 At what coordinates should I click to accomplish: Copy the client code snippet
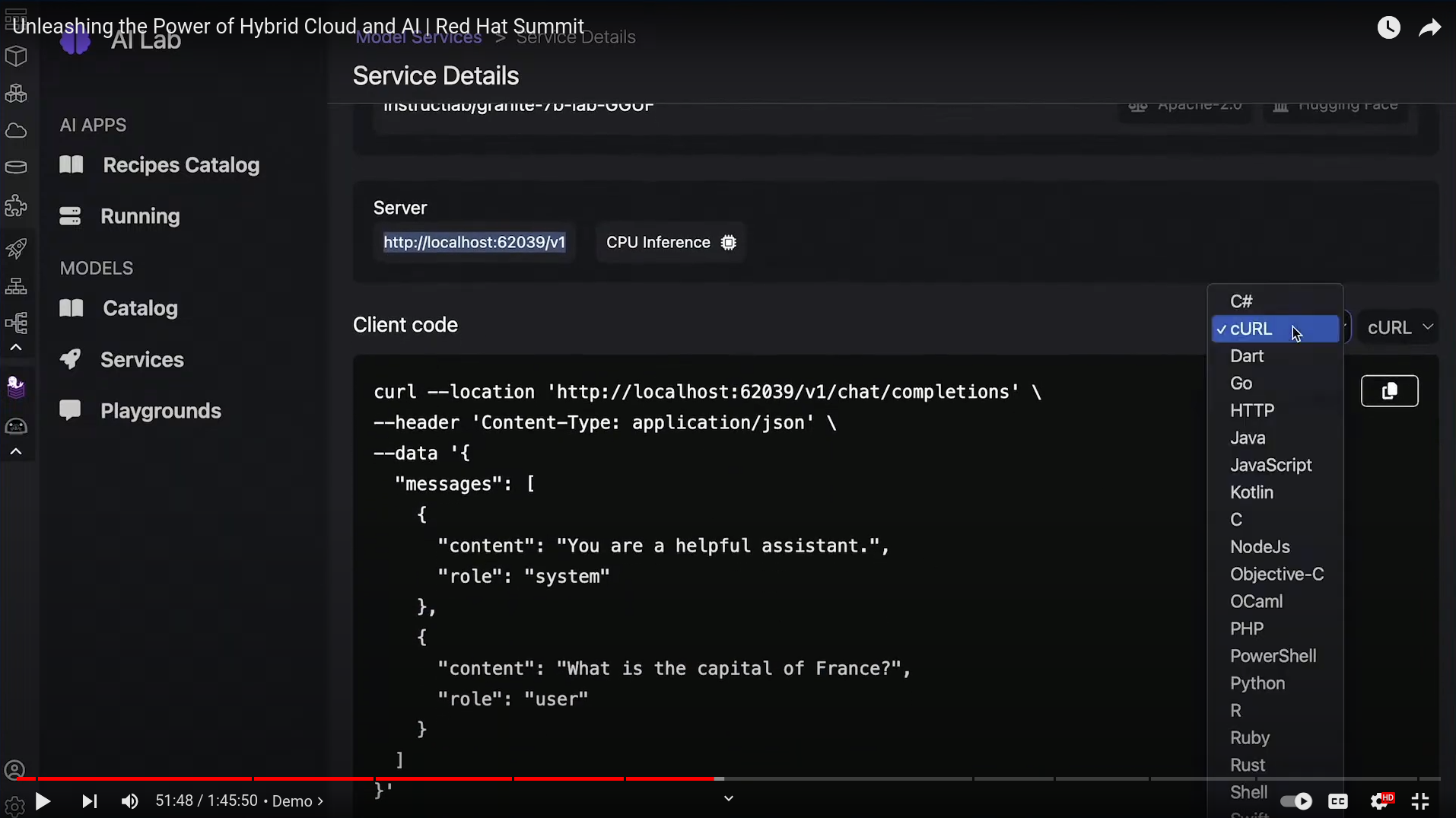1389,391
